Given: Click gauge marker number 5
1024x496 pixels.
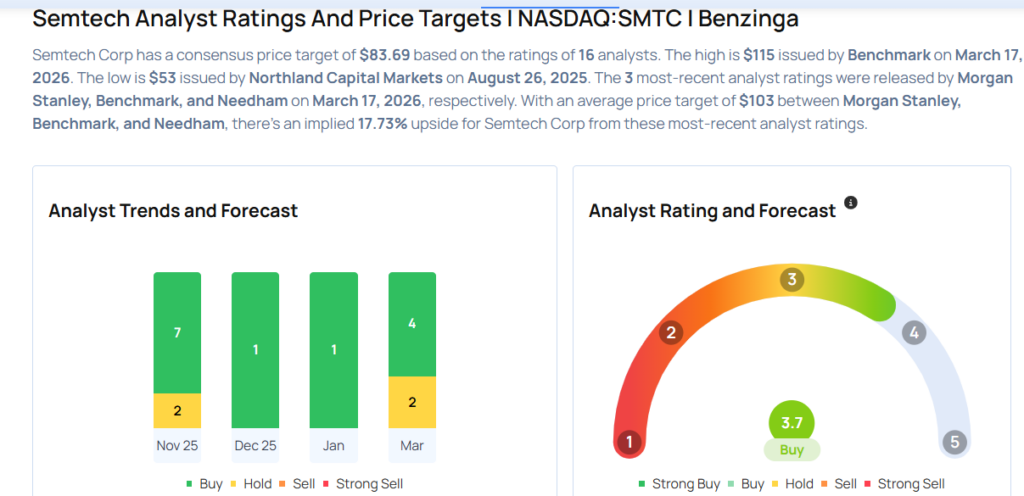Looking at the screenshot, I should point(954,442).
